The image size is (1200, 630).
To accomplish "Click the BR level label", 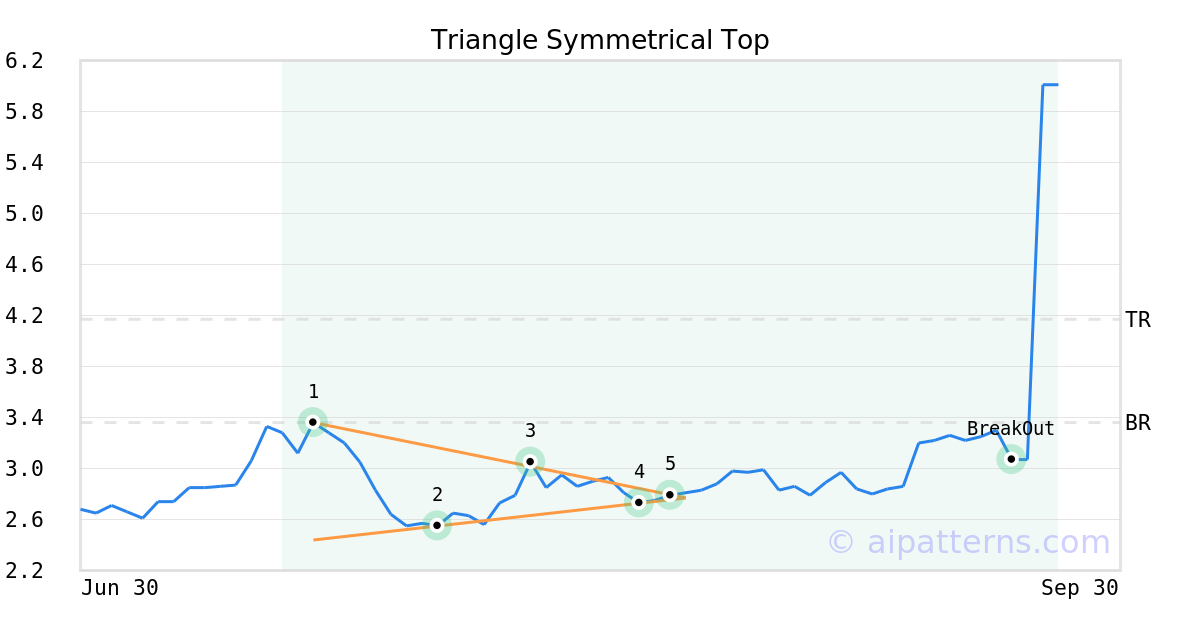I will click(1137, 423).
